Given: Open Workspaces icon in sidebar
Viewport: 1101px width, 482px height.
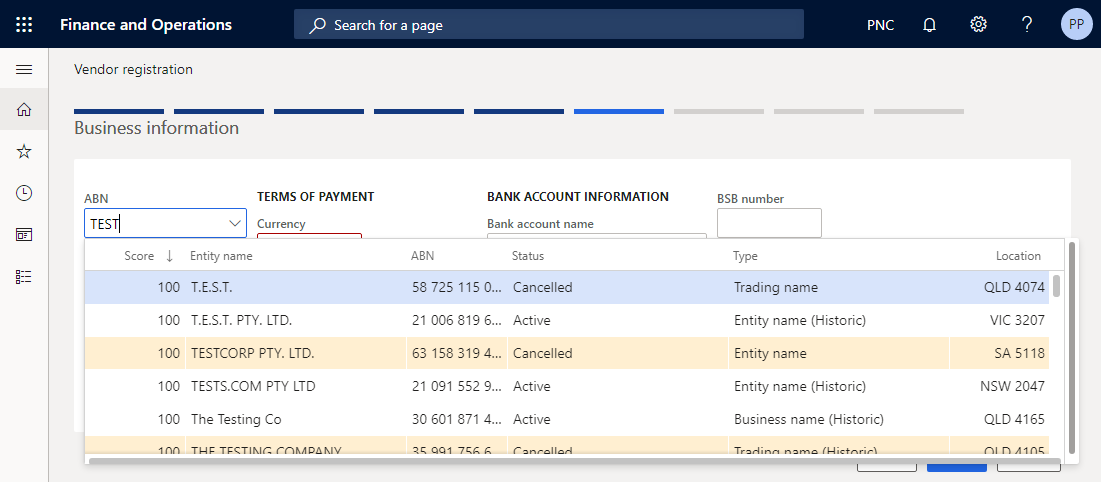Looking at the screenshot, I should [24, 235].
